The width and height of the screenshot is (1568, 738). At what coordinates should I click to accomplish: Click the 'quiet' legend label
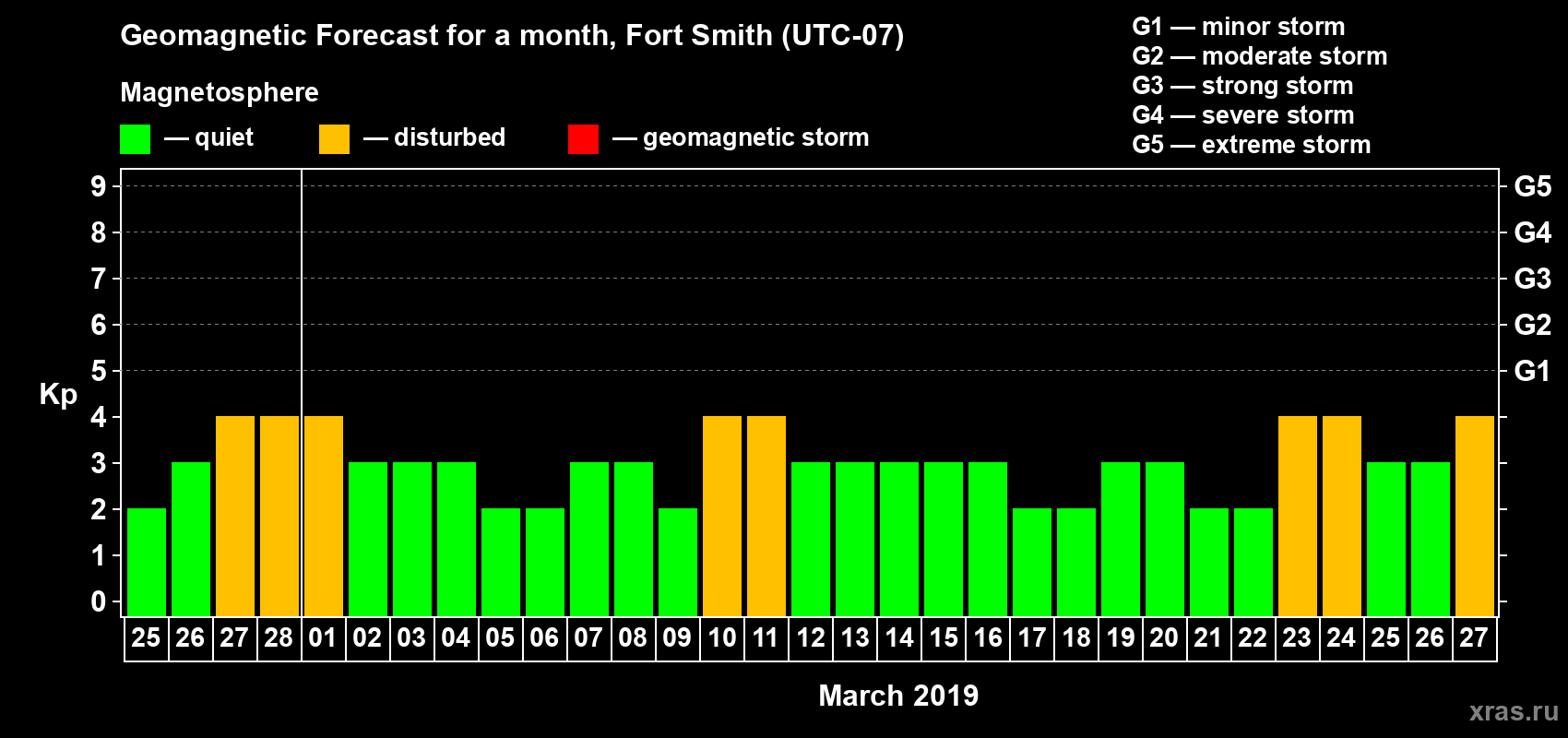coord(224,137)
